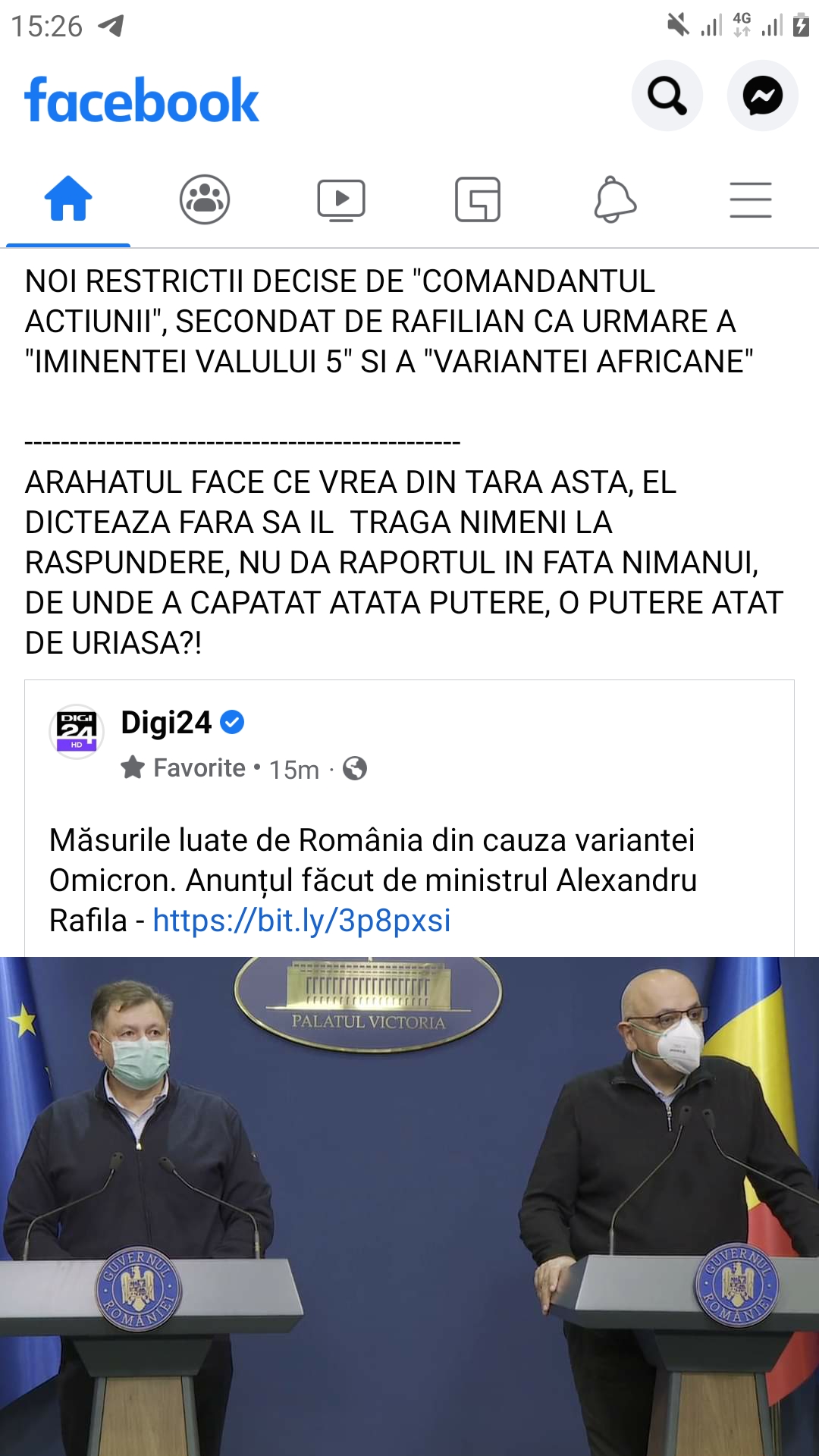This screenshot has height=1456, width=819.
Task: Open Messenger chat icon
Action: 762,96
